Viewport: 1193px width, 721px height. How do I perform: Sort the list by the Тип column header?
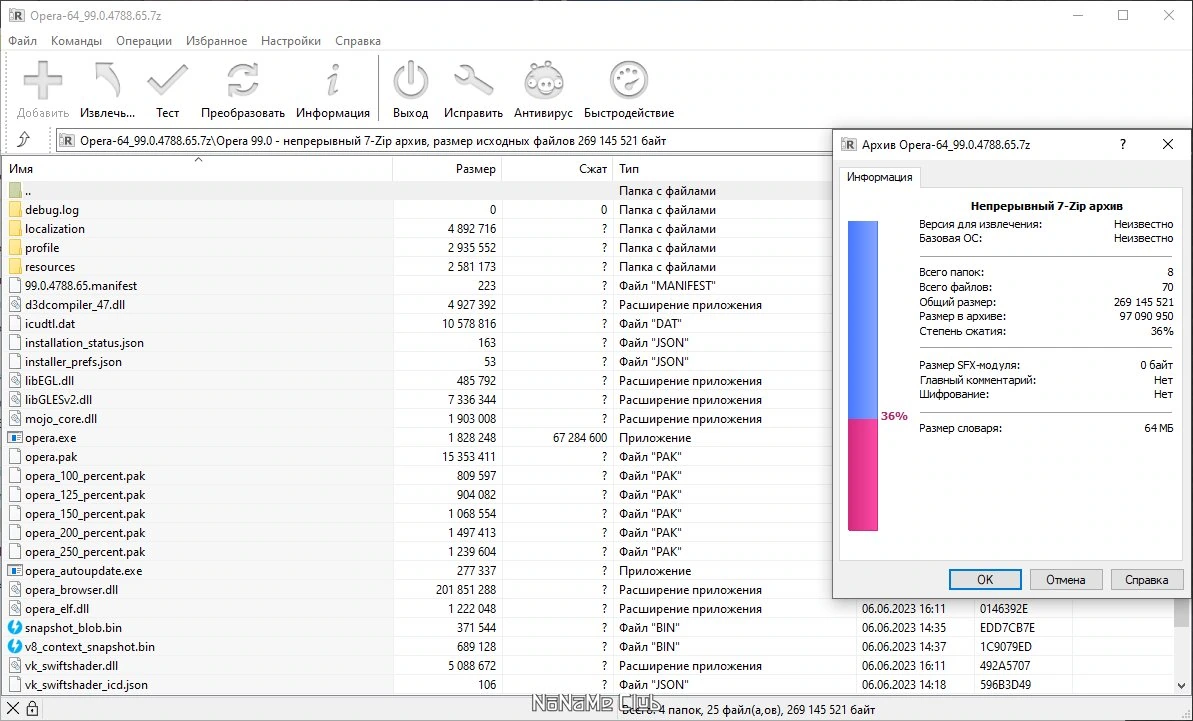click(x=723, y=169)
